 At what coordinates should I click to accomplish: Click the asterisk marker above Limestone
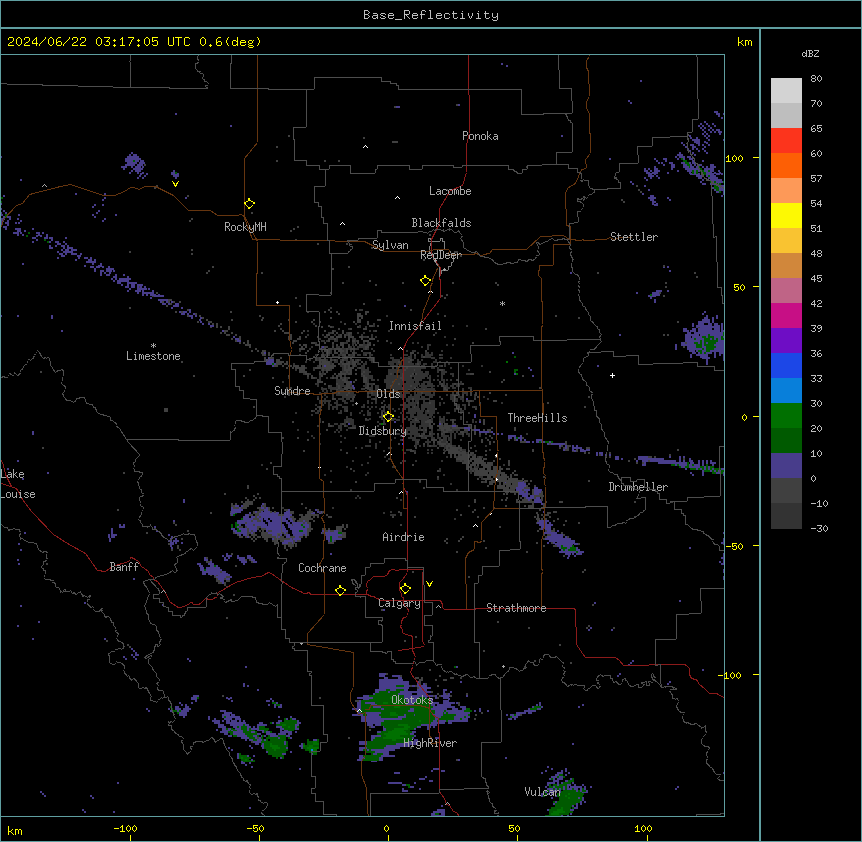point(153,346)
